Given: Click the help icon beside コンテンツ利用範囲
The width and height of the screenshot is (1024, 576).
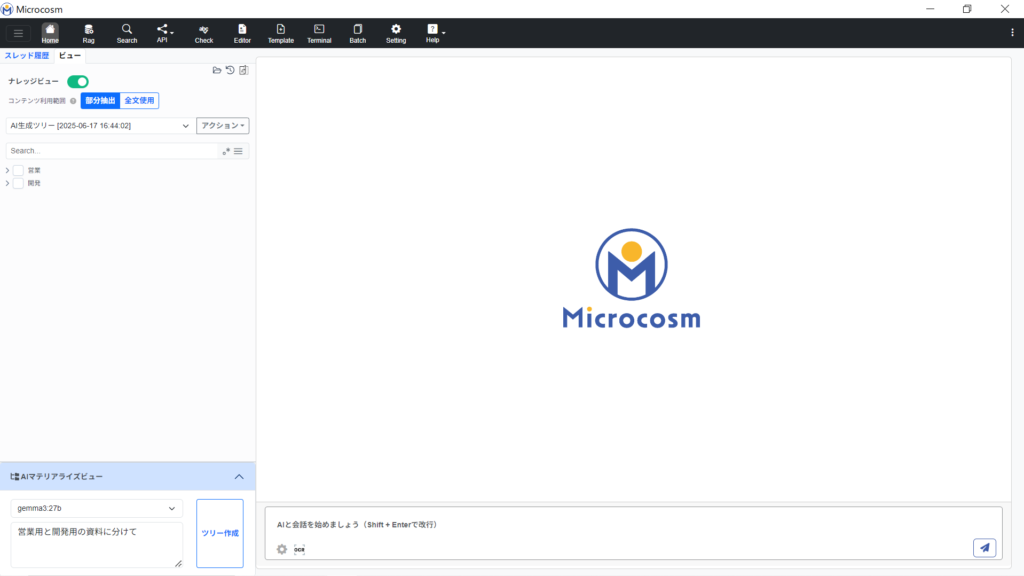Looking at the screenshot, I should (73, 101).
